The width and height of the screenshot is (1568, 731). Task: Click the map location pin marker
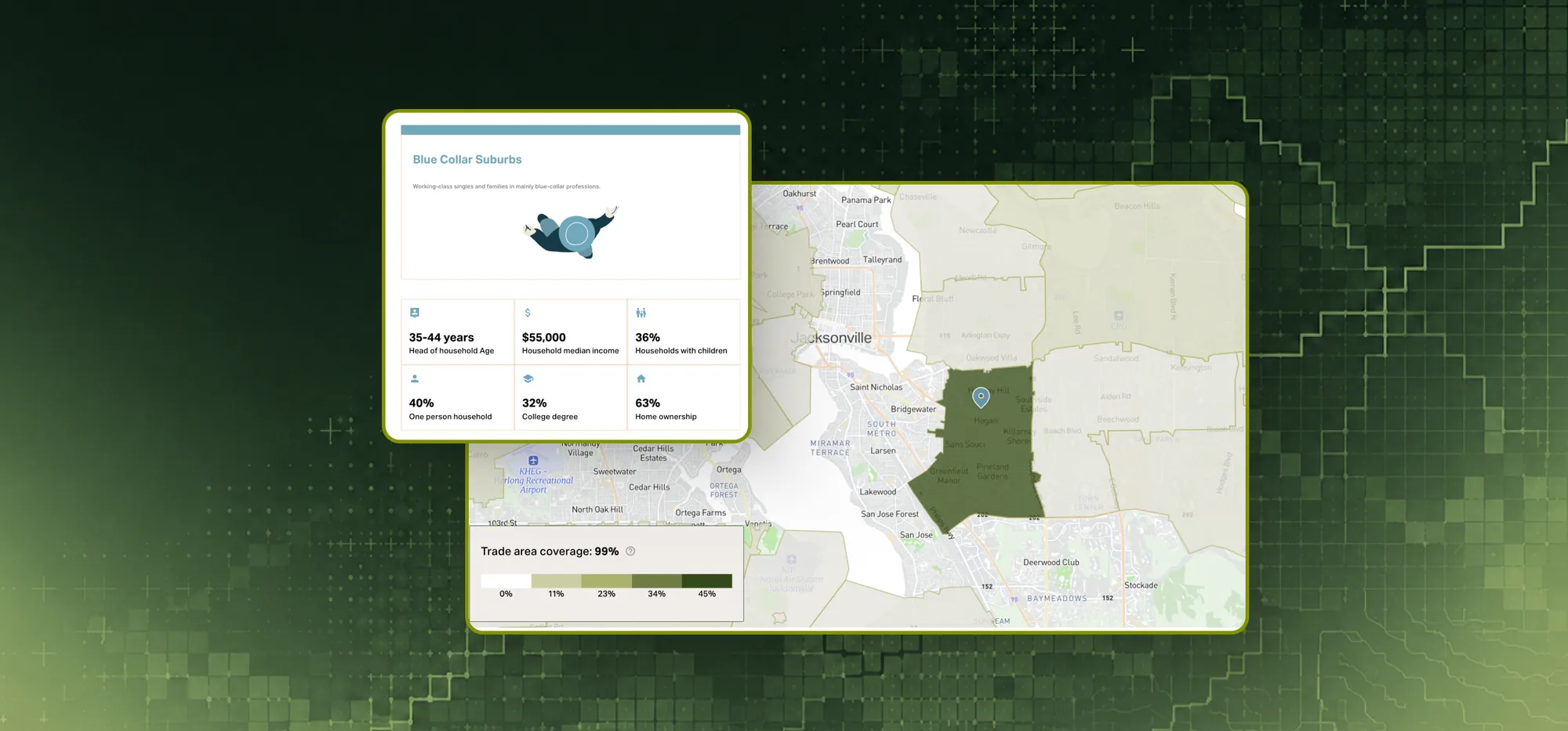981,397
